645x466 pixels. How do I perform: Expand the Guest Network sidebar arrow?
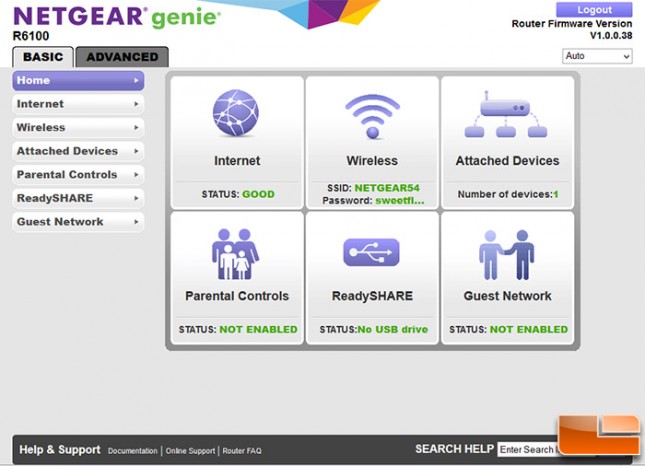136,222
